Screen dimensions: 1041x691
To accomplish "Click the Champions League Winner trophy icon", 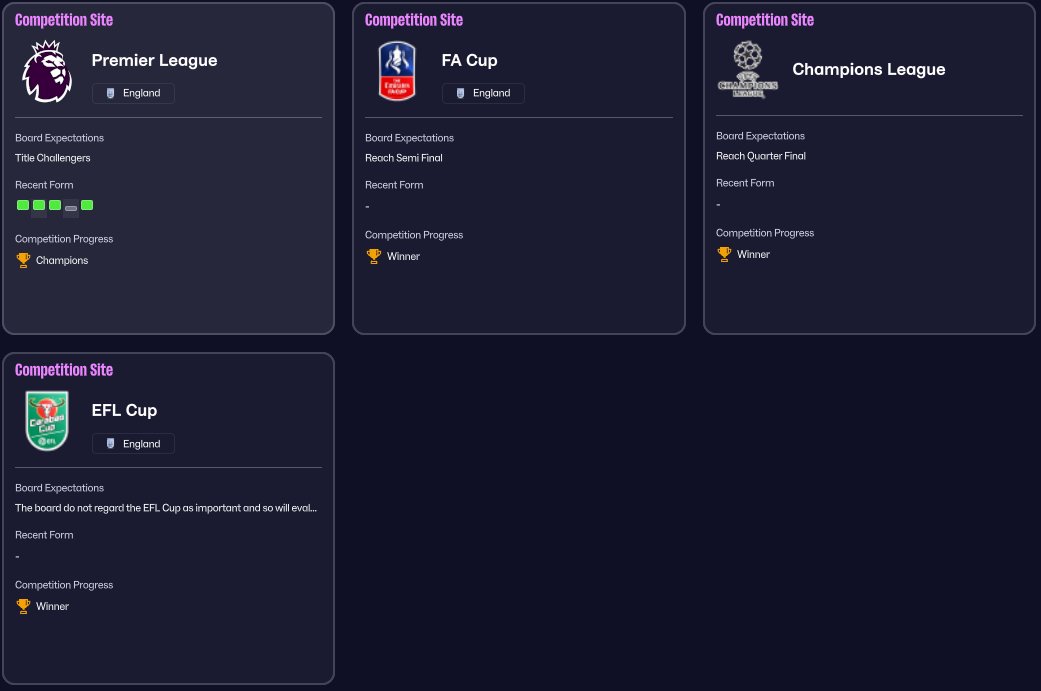I will (724, 254).
